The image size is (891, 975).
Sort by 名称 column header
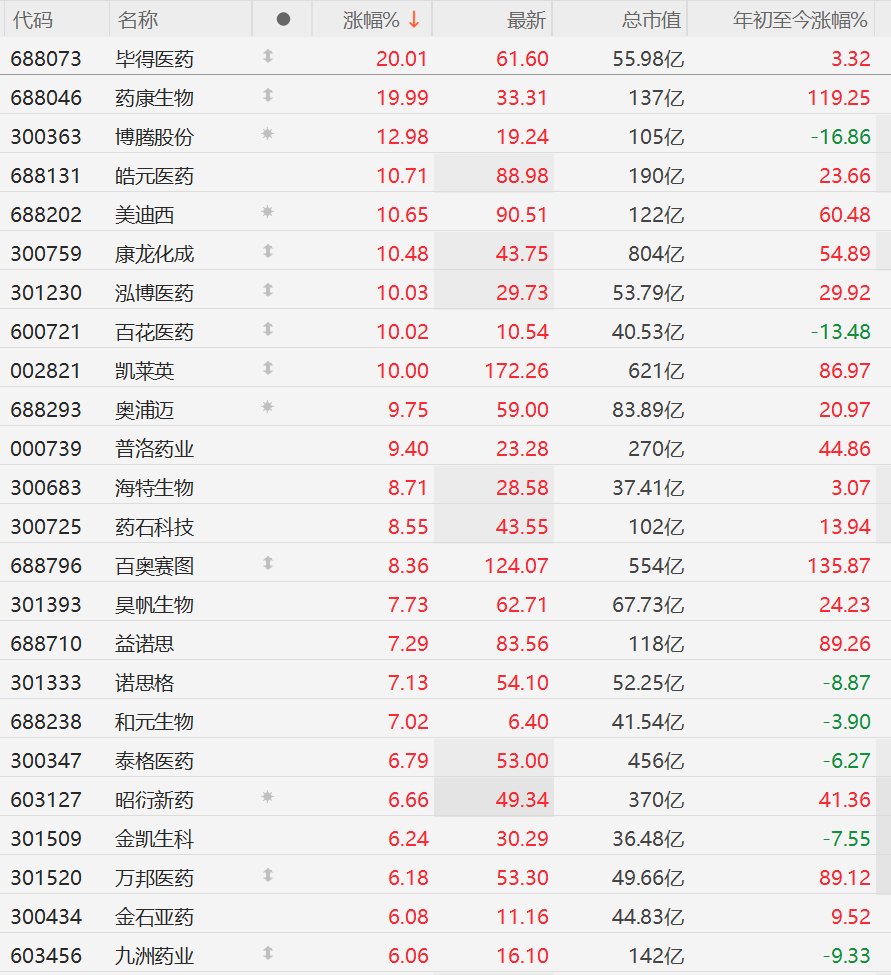137,20
